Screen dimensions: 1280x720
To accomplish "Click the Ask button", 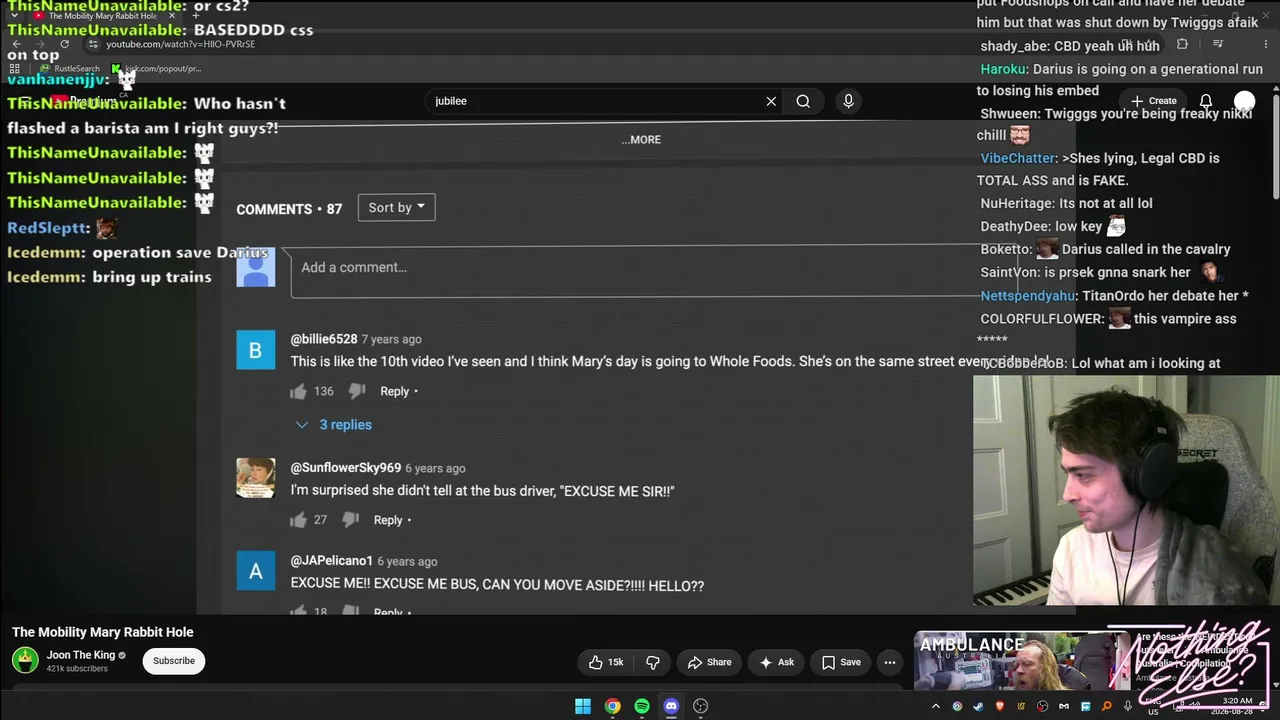I will click(776, 662).
